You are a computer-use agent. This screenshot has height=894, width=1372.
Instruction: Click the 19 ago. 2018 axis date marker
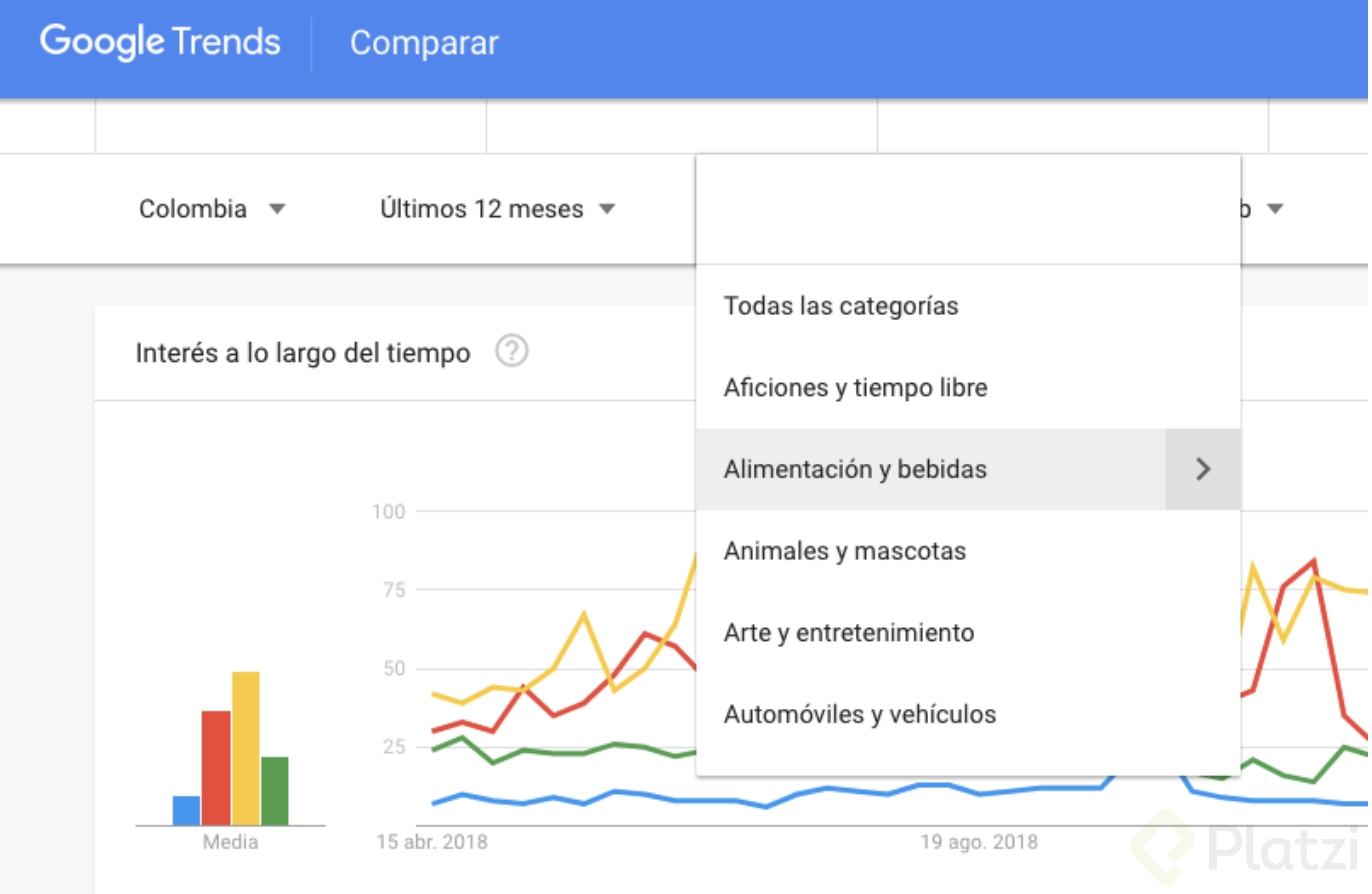pyautogui.click(x=979, y=842)
